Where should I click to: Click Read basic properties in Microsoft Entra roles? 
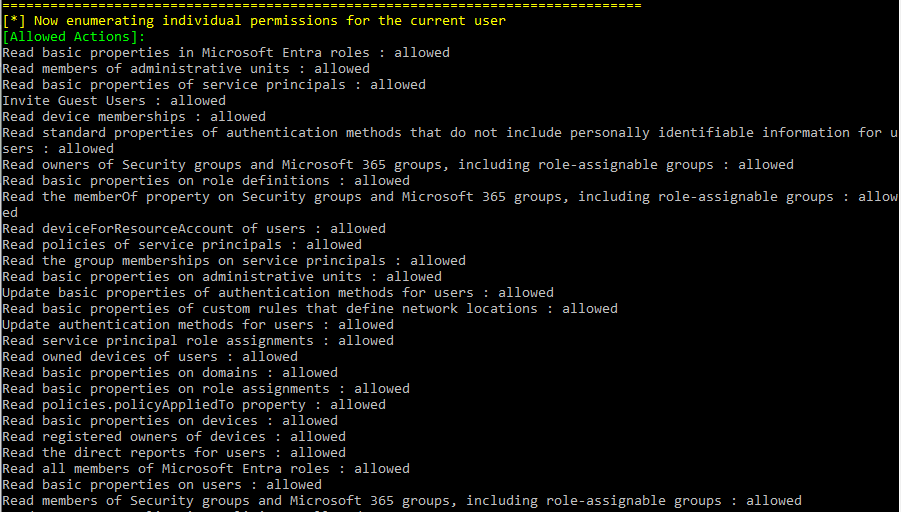click(x=226, y=53)
